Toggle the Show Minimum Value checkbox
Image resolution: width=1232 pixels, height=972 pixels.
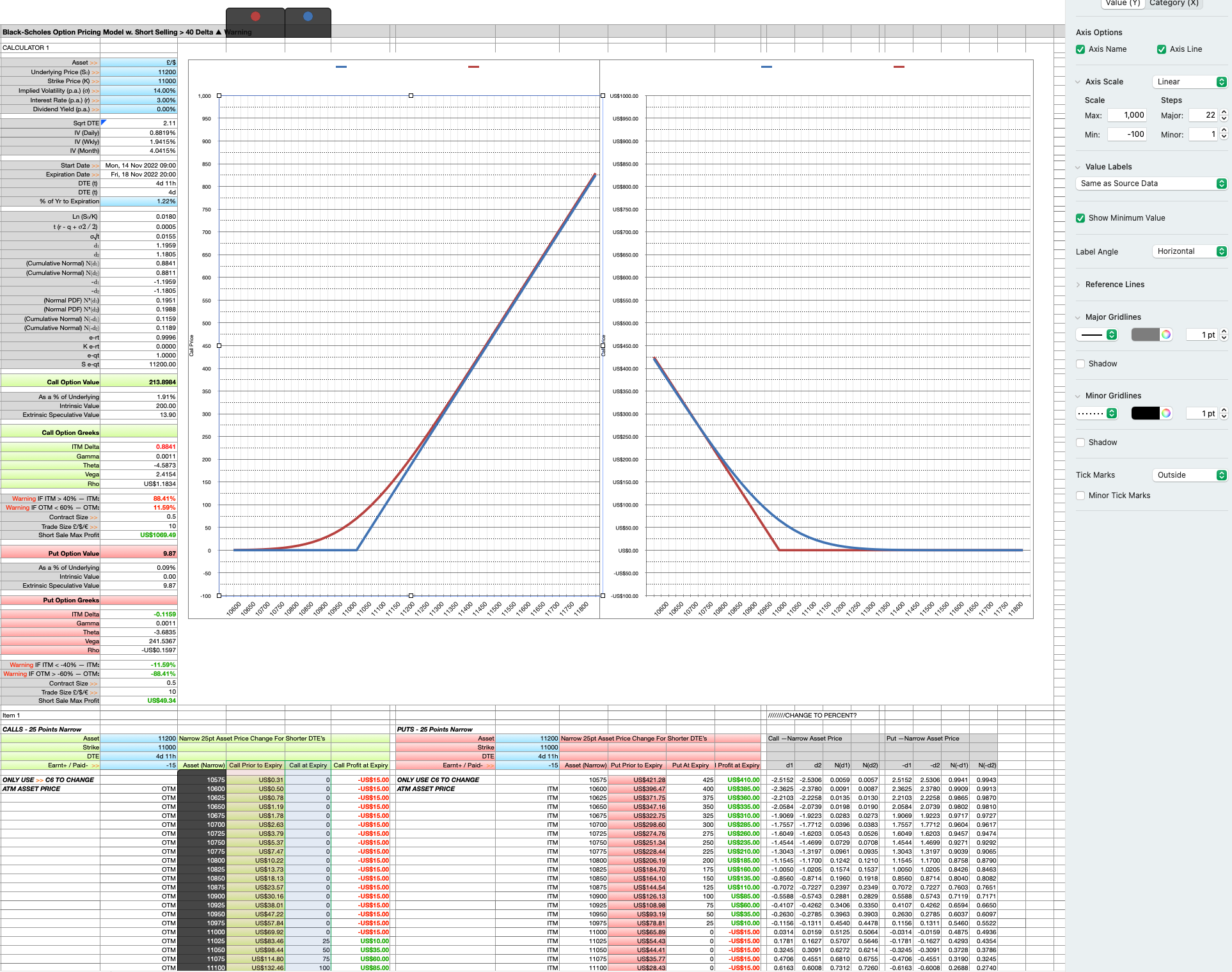(x=1080, y=218)
